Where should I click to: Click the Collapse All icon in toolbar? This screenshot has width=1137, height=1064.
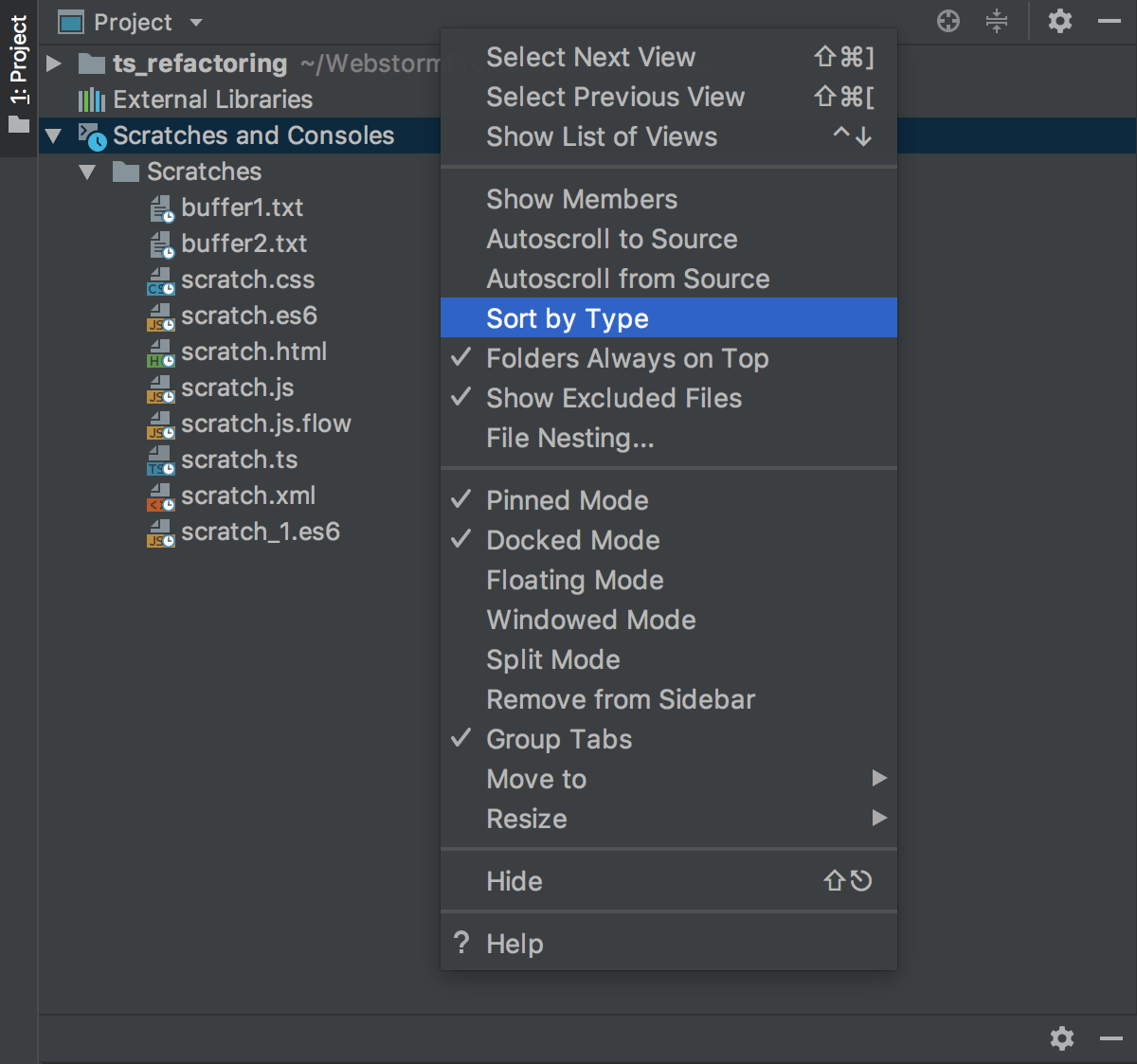996,21
